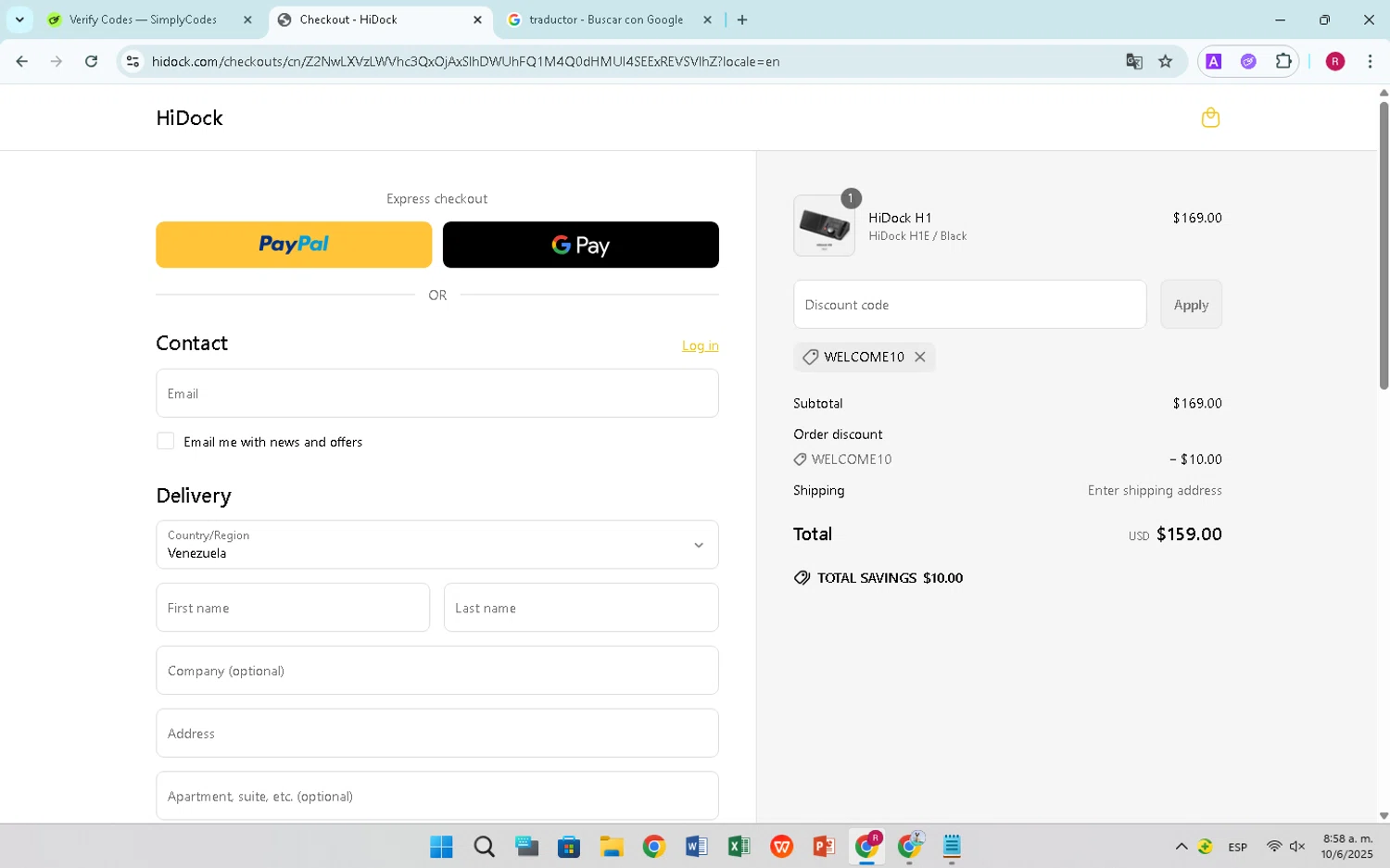Tick Email me with news and offers
The image size is (1390, 868).
(x=166, y=441)
